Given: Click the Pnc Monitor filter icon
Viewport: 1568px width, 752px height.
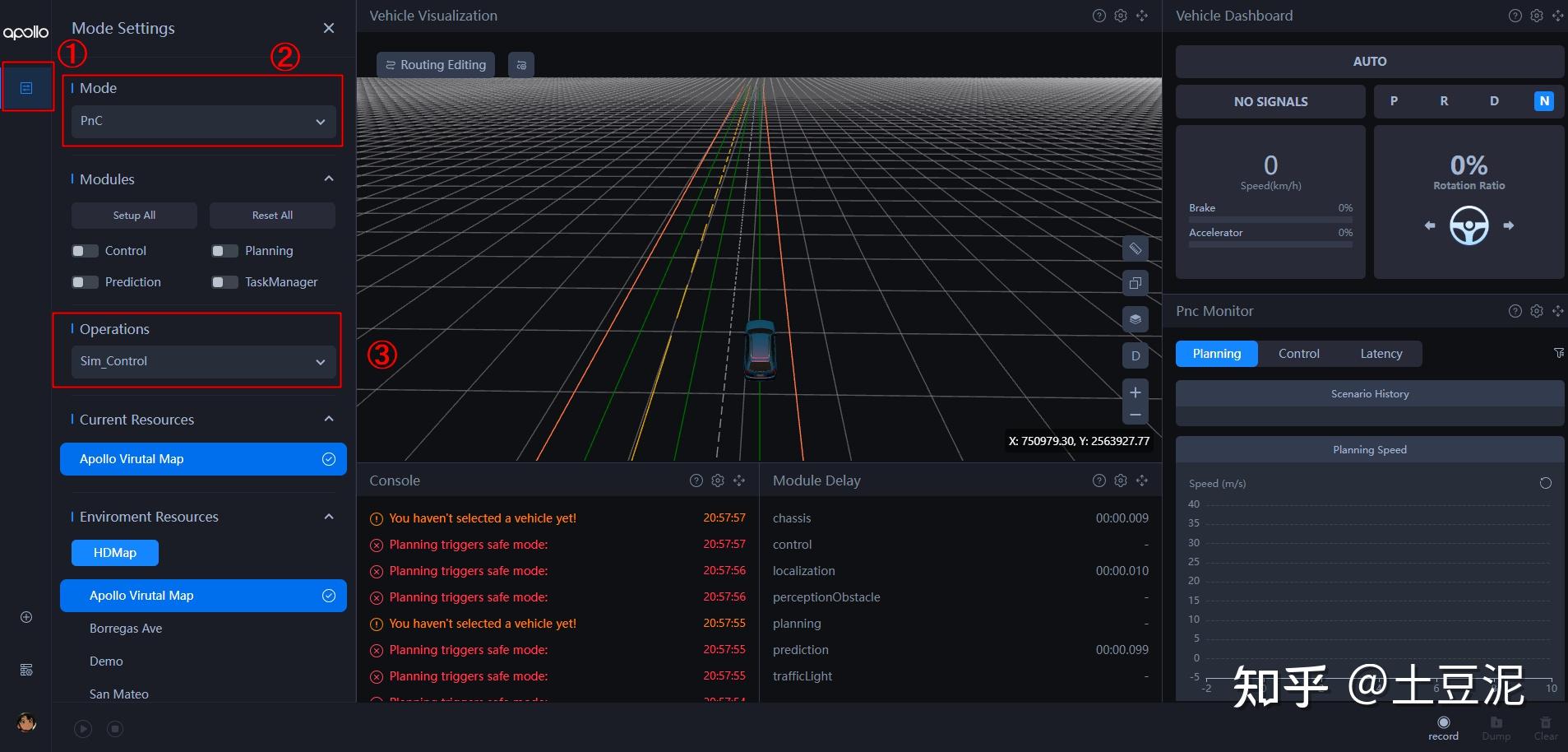Looking at the screenshot, I should click(1558, 353).
